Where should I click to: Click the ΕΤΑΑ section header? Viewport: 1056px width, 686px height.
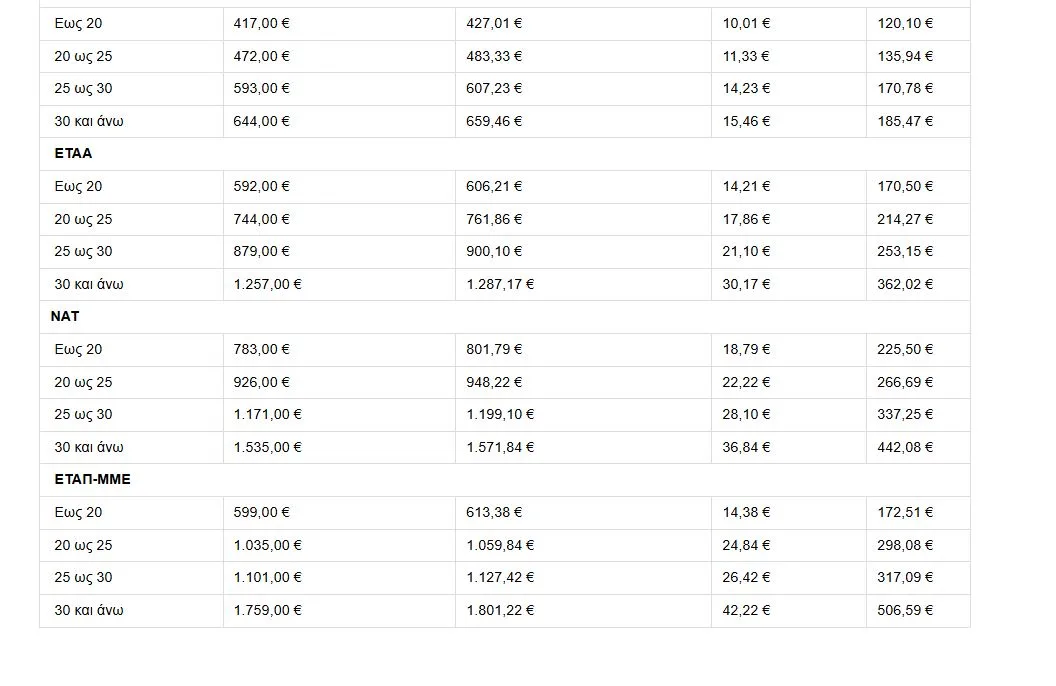(73, 154)
